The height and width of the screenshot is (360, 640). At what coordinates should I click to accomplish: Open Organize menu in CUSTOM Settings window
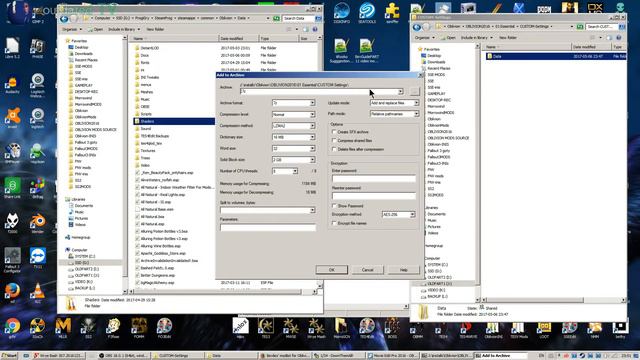pos(424,38)
